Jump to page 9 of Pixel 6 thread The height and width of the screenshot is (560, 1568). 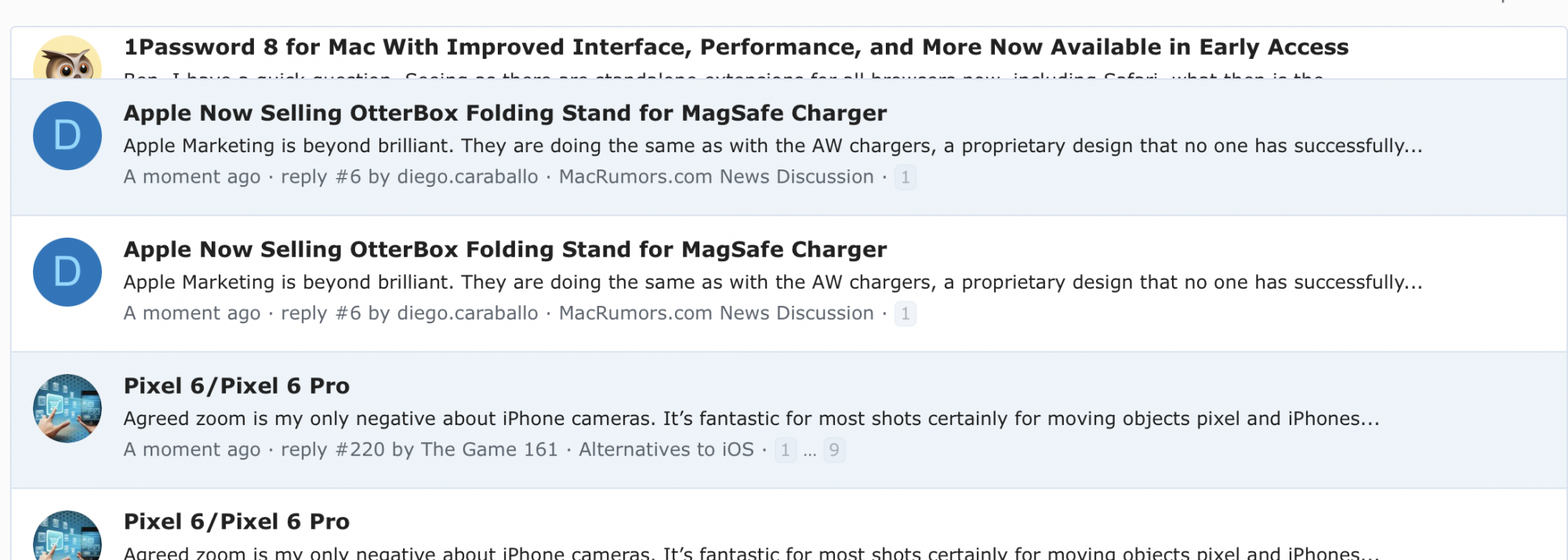(834, 450)
